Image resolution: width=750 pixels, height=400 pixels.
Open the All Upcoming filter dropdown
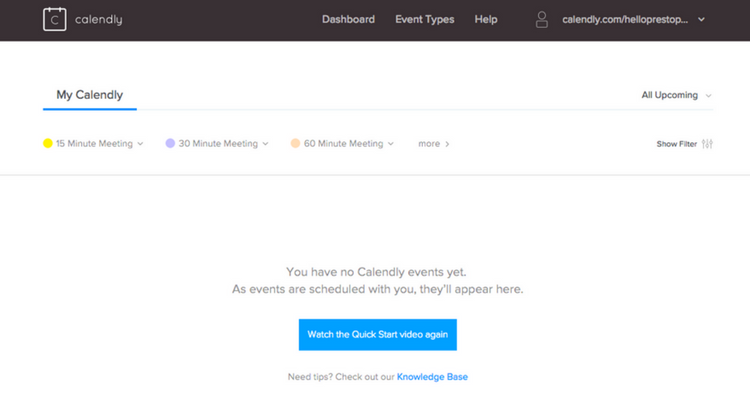click(676, 95)
